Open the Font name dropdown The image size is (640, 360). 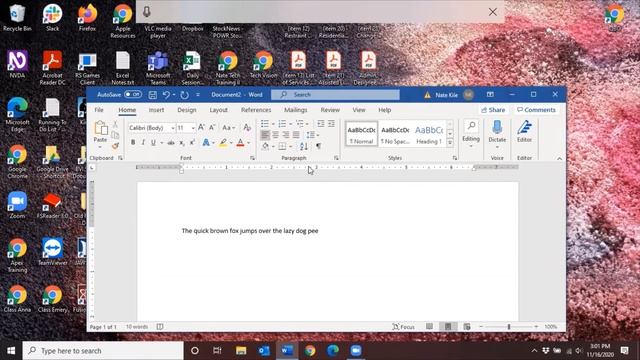pyautogui.click(x=173, y=128)
